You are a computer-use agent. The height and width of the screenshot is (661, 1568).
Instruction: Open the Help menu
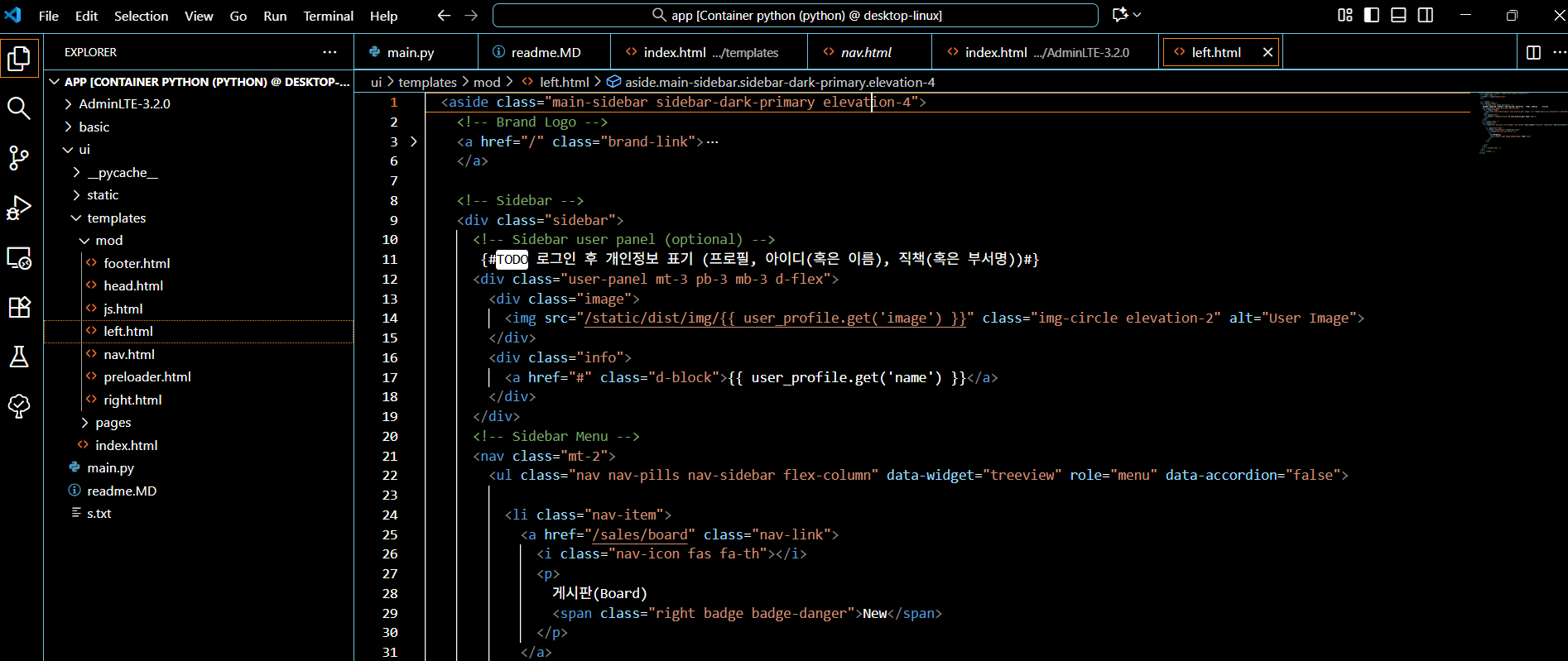pyautogui.click(x=383, y=16)
